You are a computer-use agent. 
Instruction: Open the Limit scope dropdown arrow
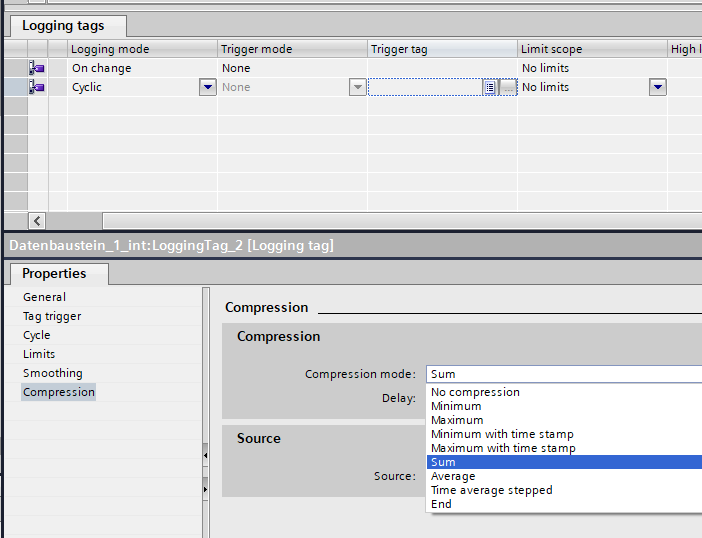click(657, 88)
